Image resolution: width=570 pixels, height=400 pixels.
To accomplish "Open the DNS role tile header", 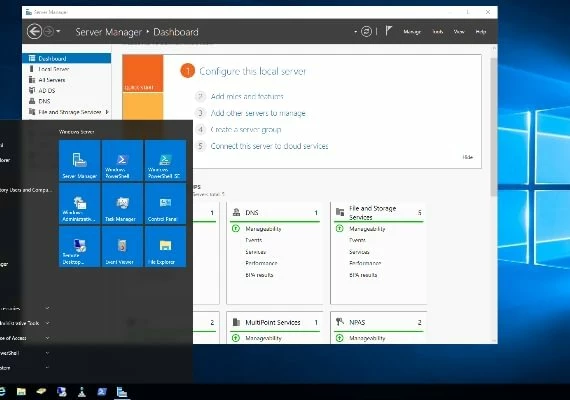I will [x=275, y=213].
